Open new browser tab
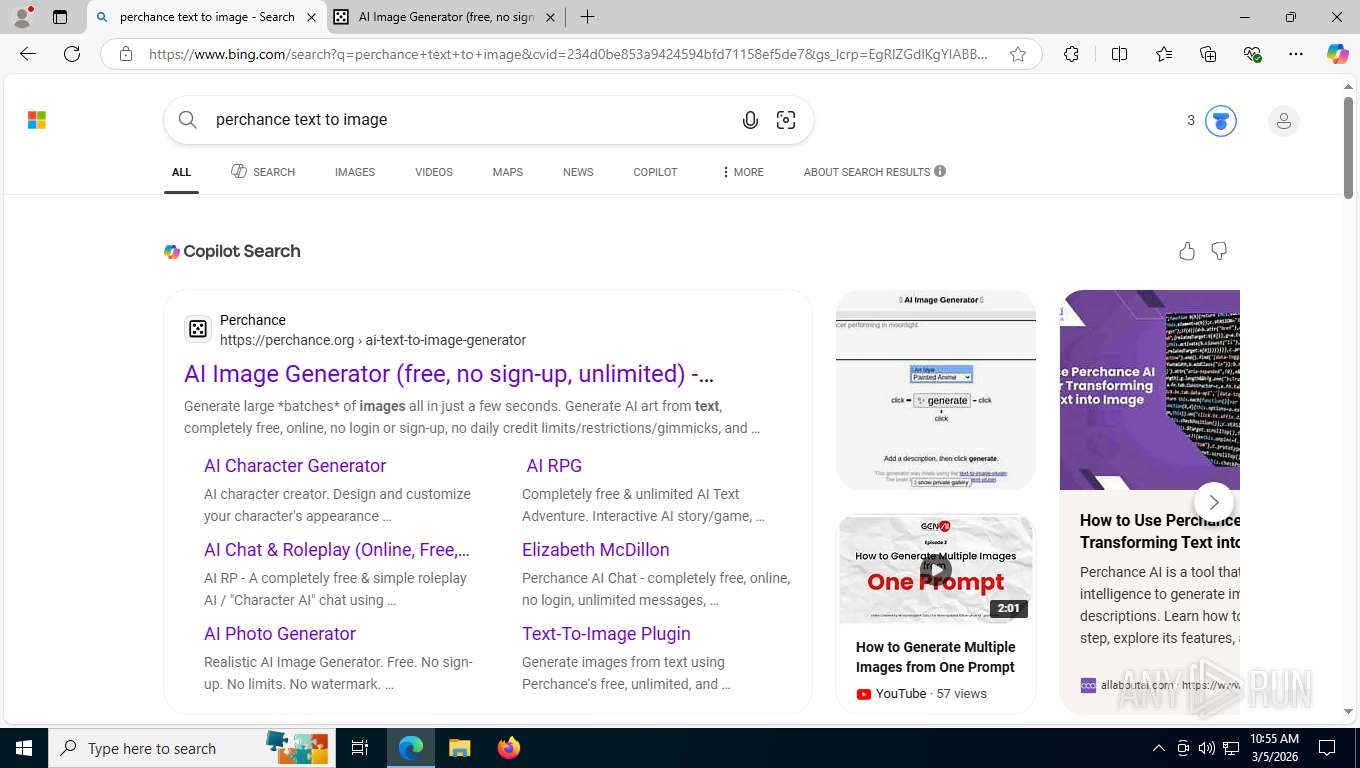 (x=587, y=17)
